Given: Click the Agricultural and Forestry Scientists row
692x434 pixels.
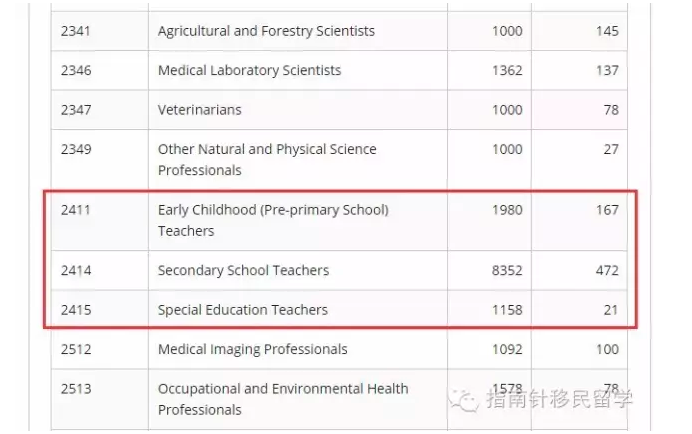Looking at the screenshot, I should [339, 31].
